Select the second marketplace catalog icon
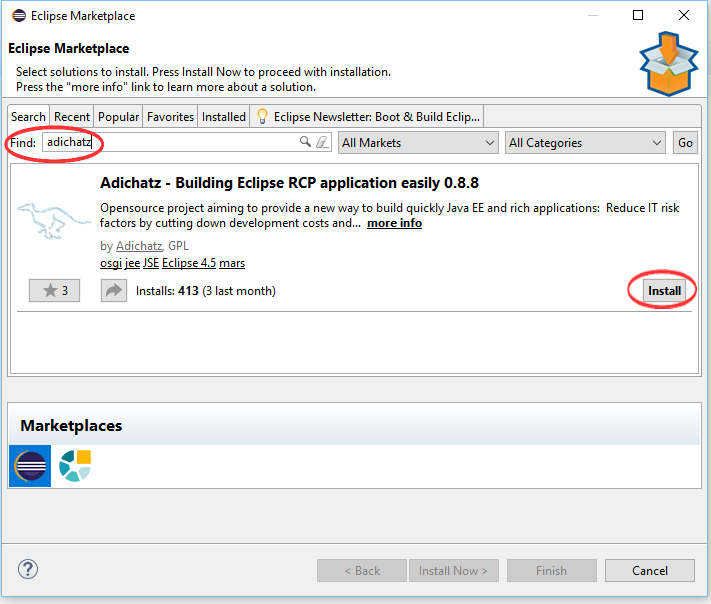The height and width of the screenshot is (604, 711). (75, 466)
